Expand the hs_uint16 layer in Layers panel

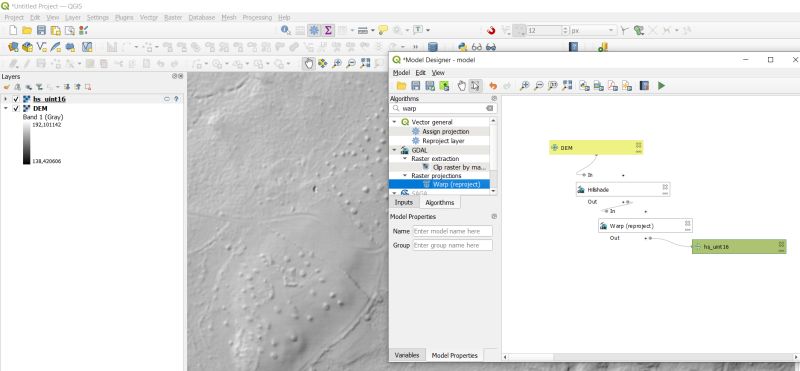coord(6,99)
